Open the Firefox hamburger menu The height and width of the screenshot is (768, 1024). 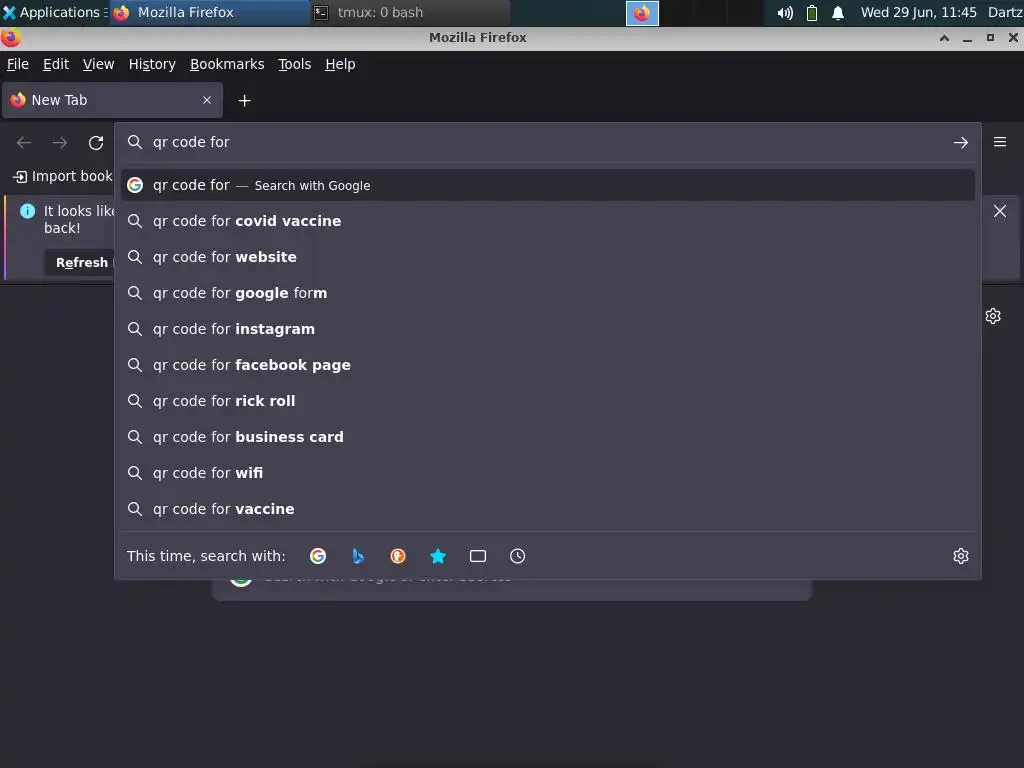click(x=1000, y=142)
